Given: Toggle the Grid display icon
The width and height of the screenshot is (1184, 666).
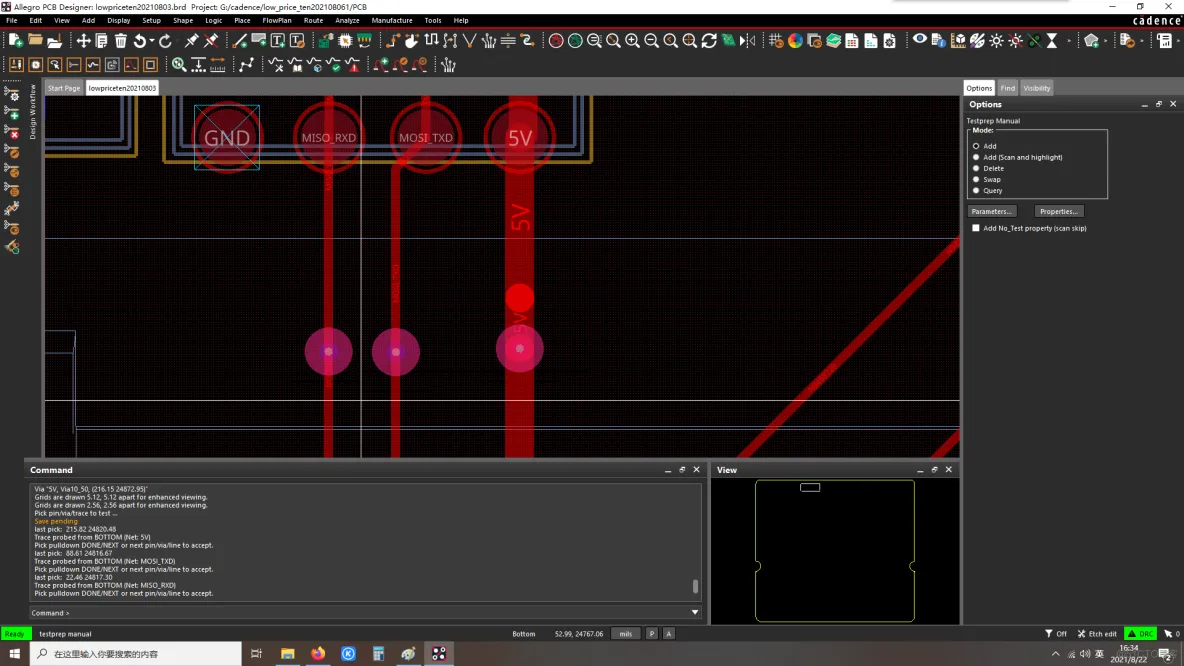Looking at the screenshot, I should (776, 41).
